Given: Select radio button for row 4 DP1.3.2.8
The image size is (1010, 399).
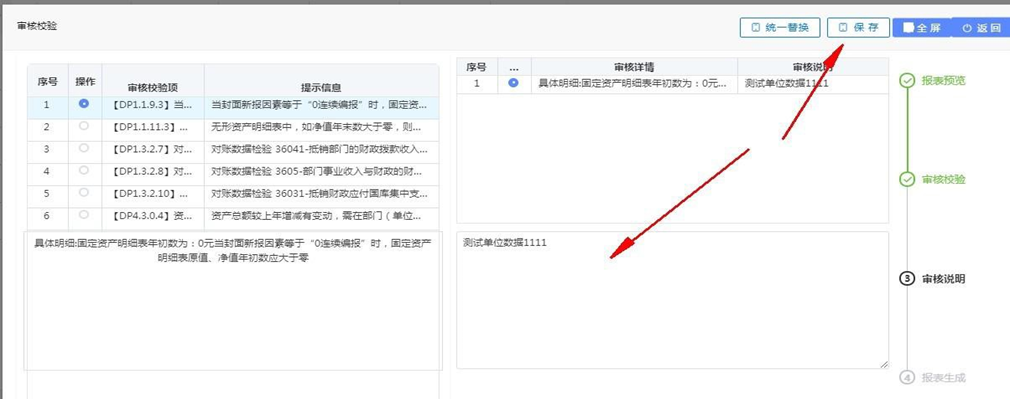Looking at the screenshot, I should (84, 170).
